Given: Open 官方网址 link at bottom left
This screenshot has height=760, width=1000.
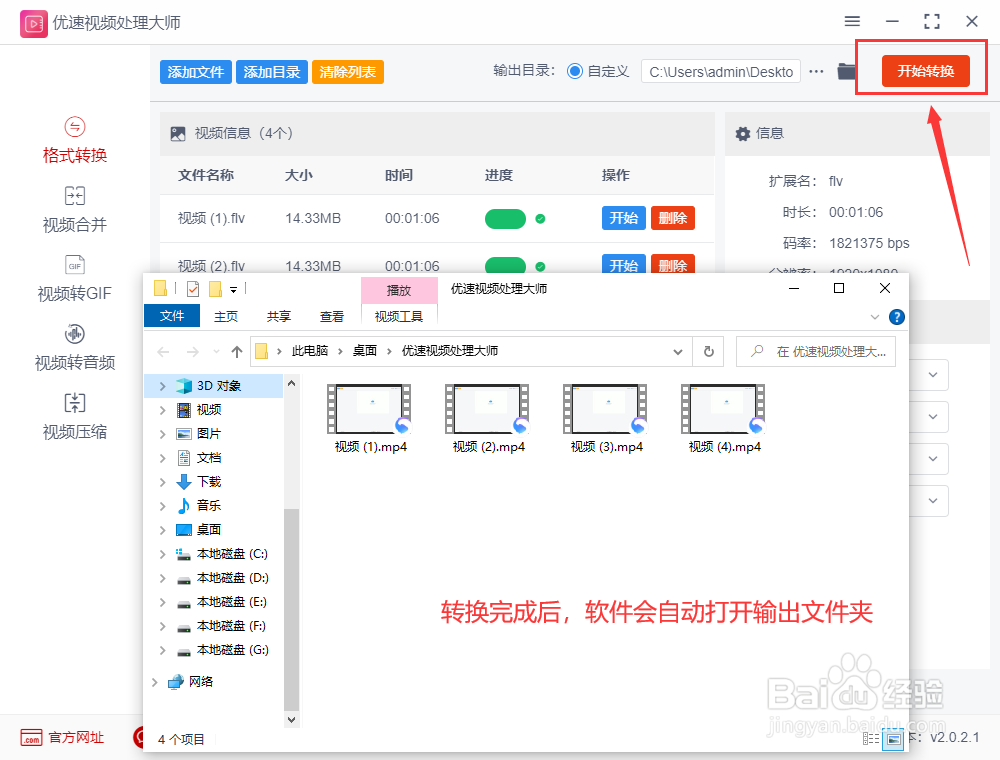Looking at the screenshot, I should (61, 738).
